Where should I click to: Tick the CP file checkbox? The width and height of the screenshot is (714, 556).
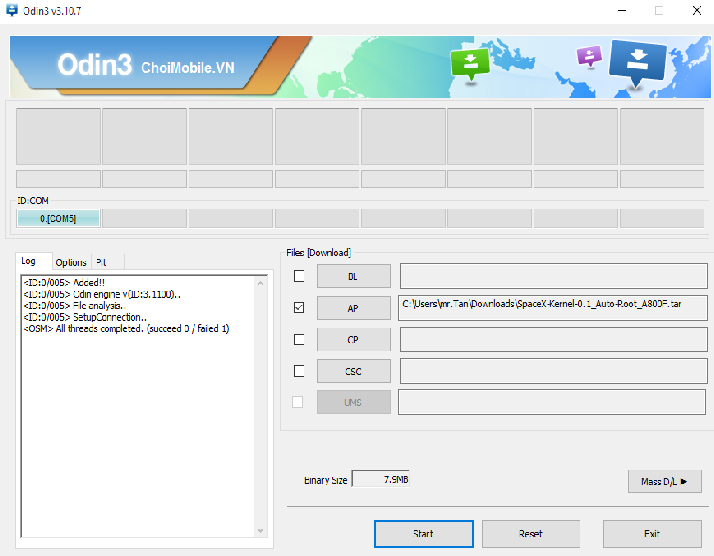click(299, 340)
